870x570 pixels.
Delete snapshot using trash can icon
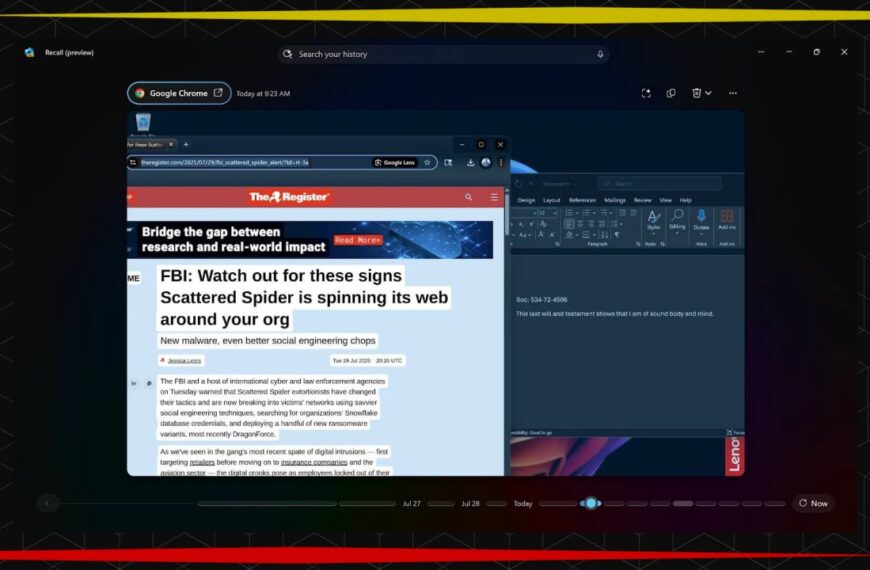696,93
